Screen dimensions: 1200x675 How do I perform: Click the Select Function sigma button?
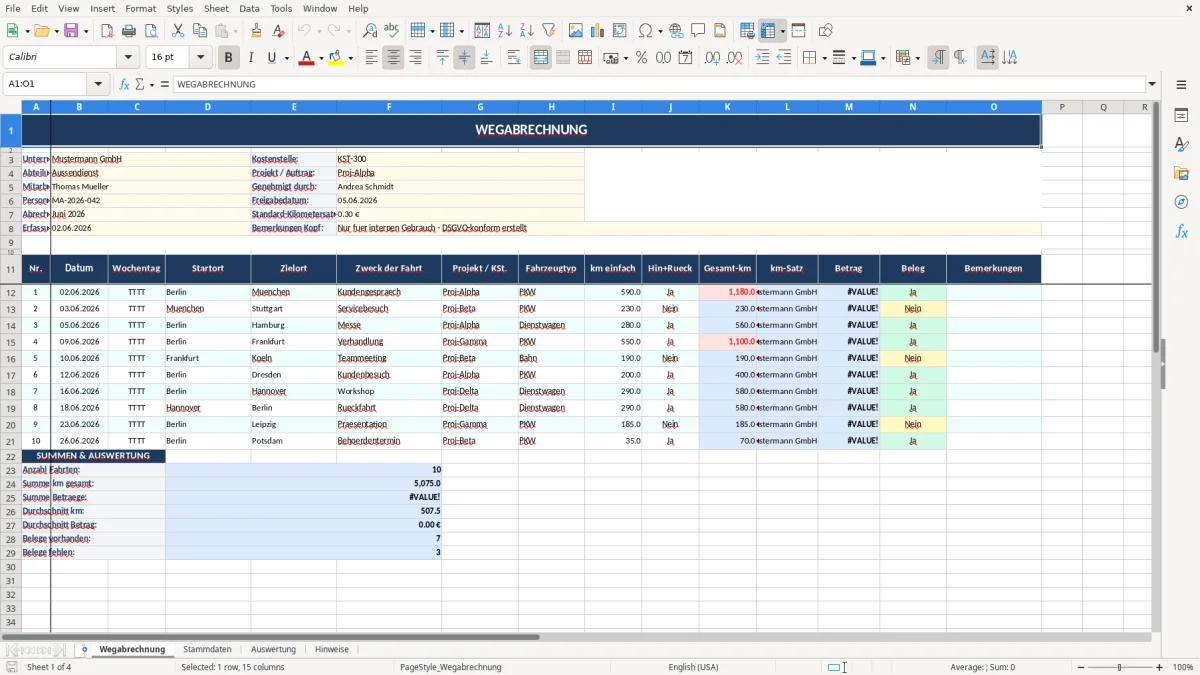(x=141, y=84)
